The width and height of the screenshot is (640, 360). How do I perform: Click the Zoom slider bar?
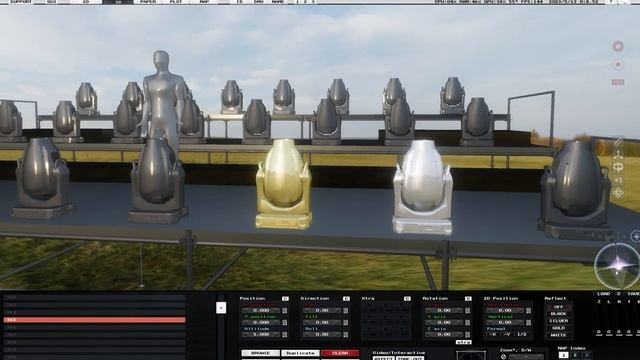tap(526, 357)
